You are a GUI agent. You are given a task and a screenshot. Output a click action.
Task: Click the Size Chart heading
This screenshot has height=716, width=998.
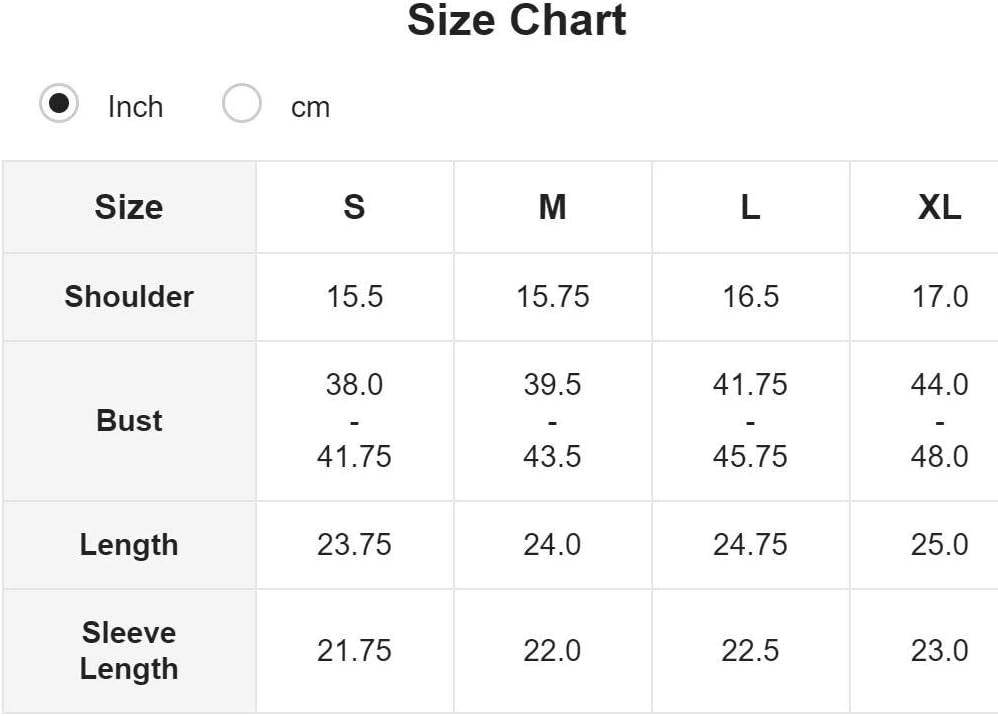(517, 20)
